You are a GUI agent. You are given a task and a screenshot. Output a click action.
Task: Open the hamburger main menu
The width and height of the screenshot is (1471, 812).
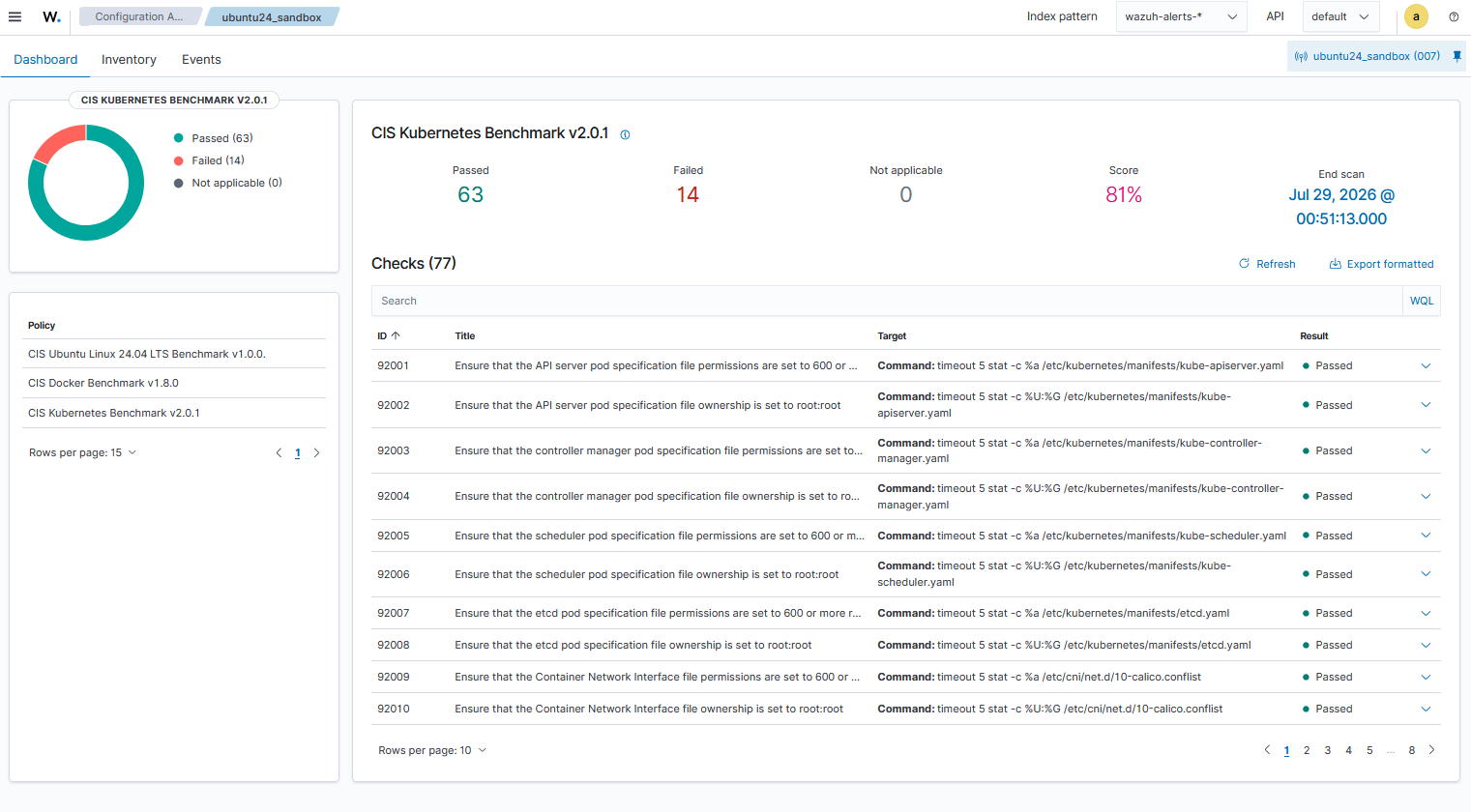15,16
